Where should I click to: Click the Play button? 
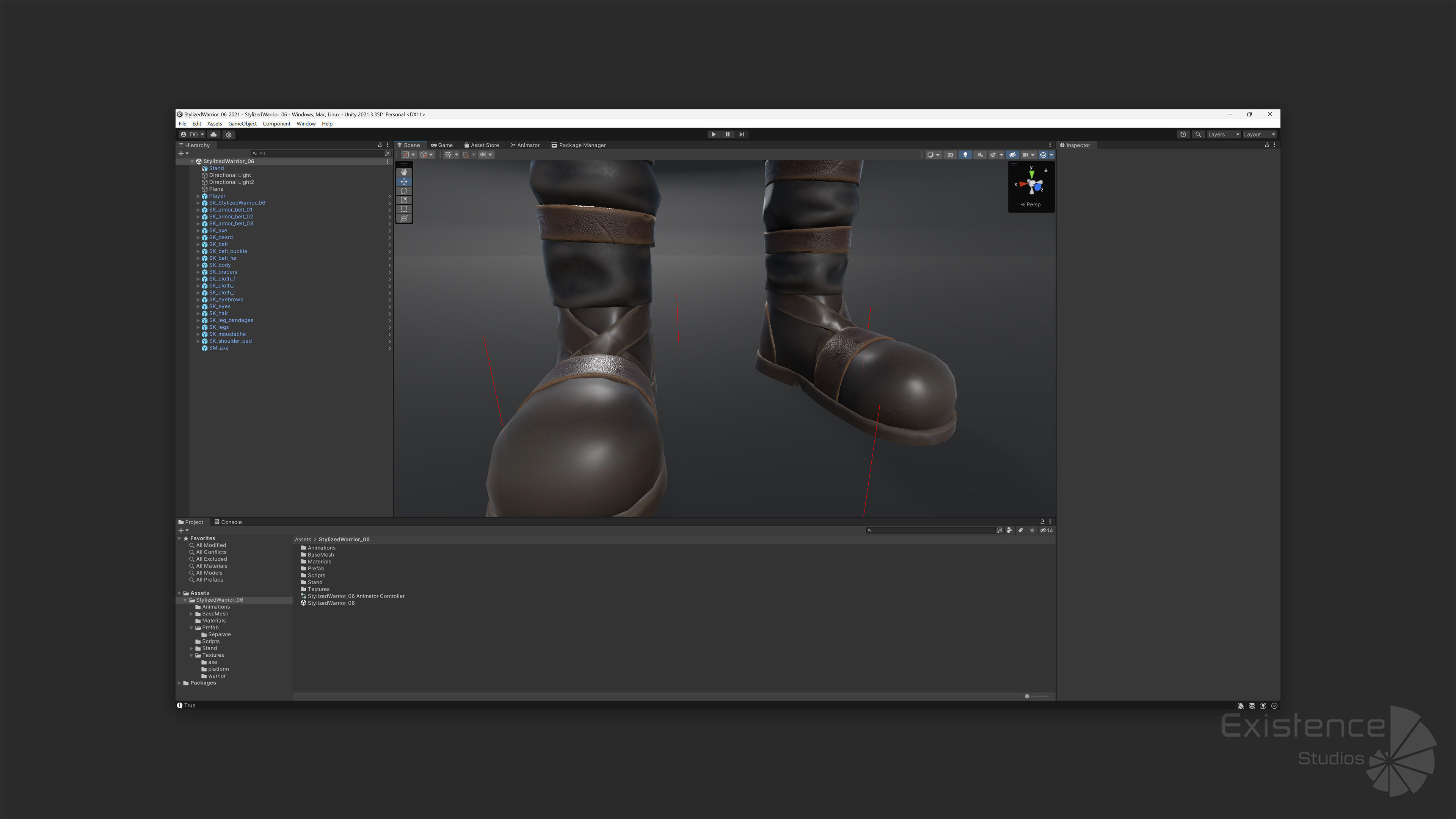(713, 135)
